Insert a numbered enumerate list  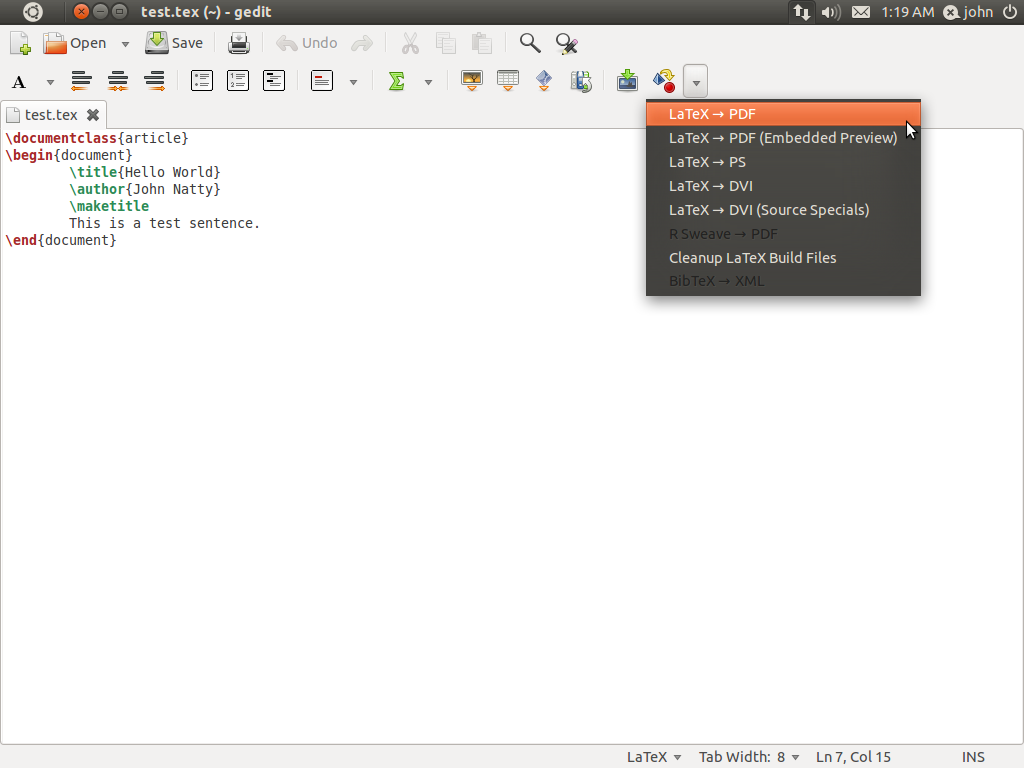pos(237,81)
